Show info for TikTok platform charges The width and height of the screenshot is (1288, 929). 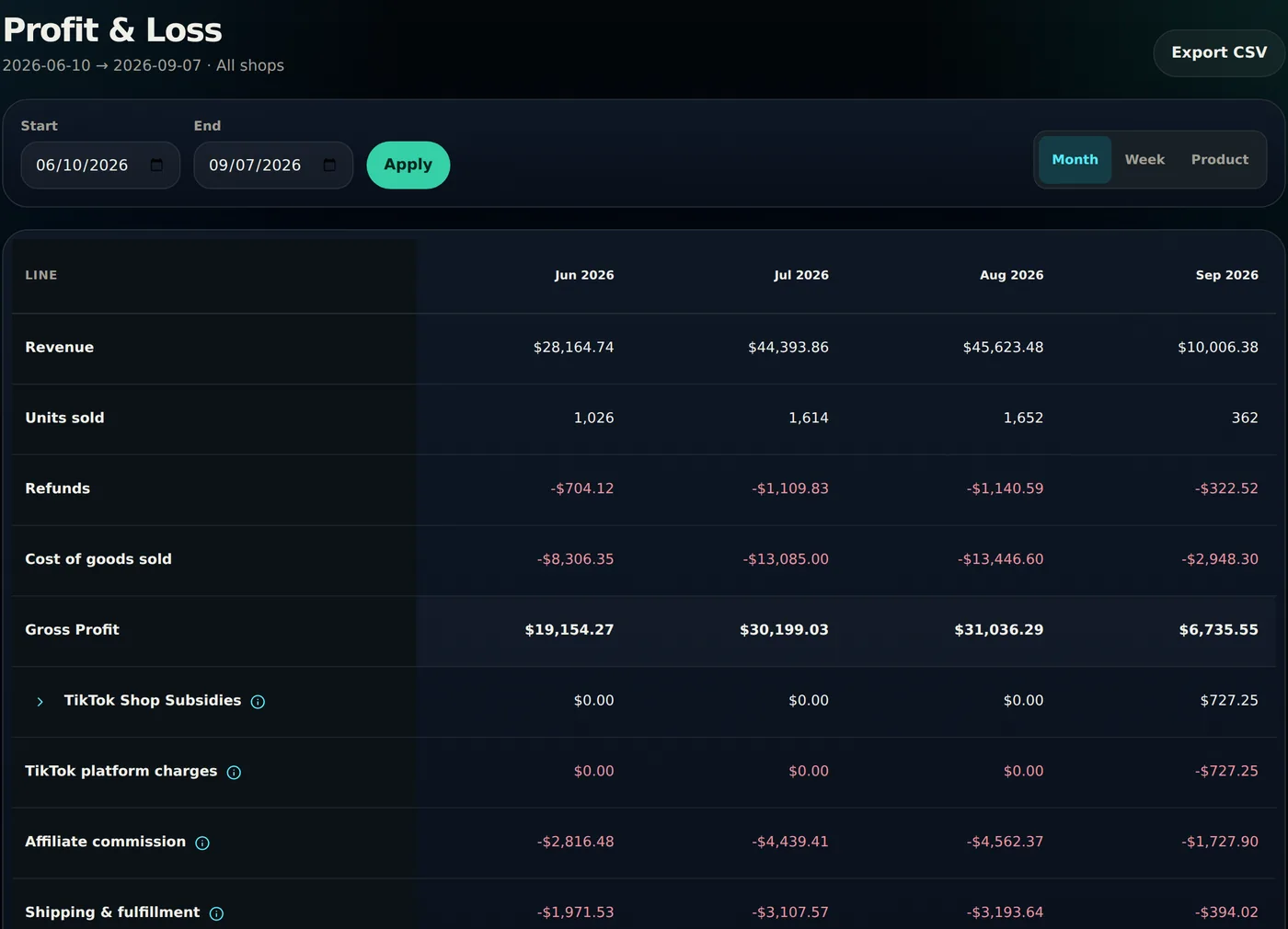tap(234, 773)
